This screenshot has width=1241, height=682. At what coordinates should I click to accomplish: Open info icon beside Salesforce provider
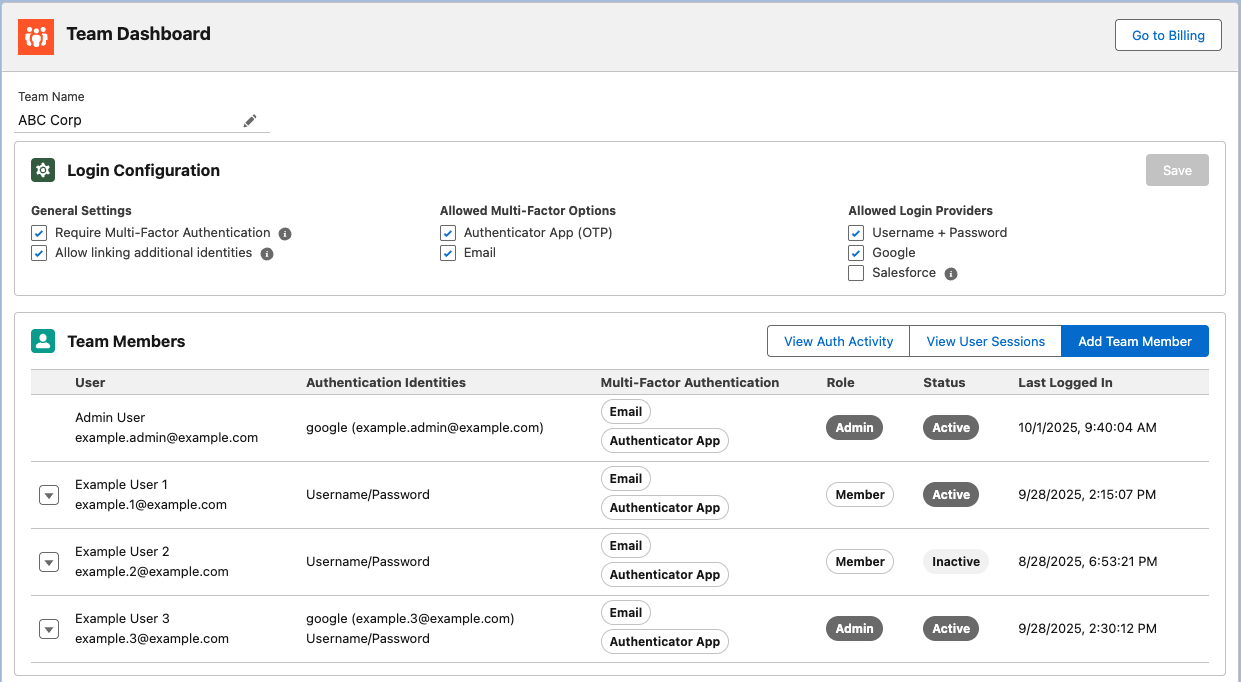point(951,274)
